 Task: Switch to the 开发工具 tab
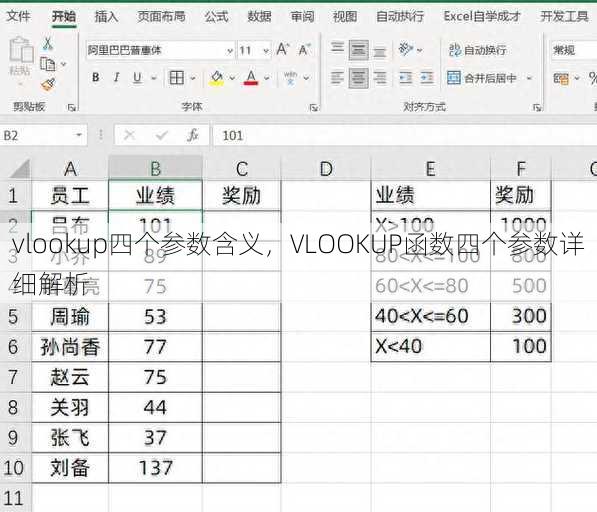click(x=565, y=16)
